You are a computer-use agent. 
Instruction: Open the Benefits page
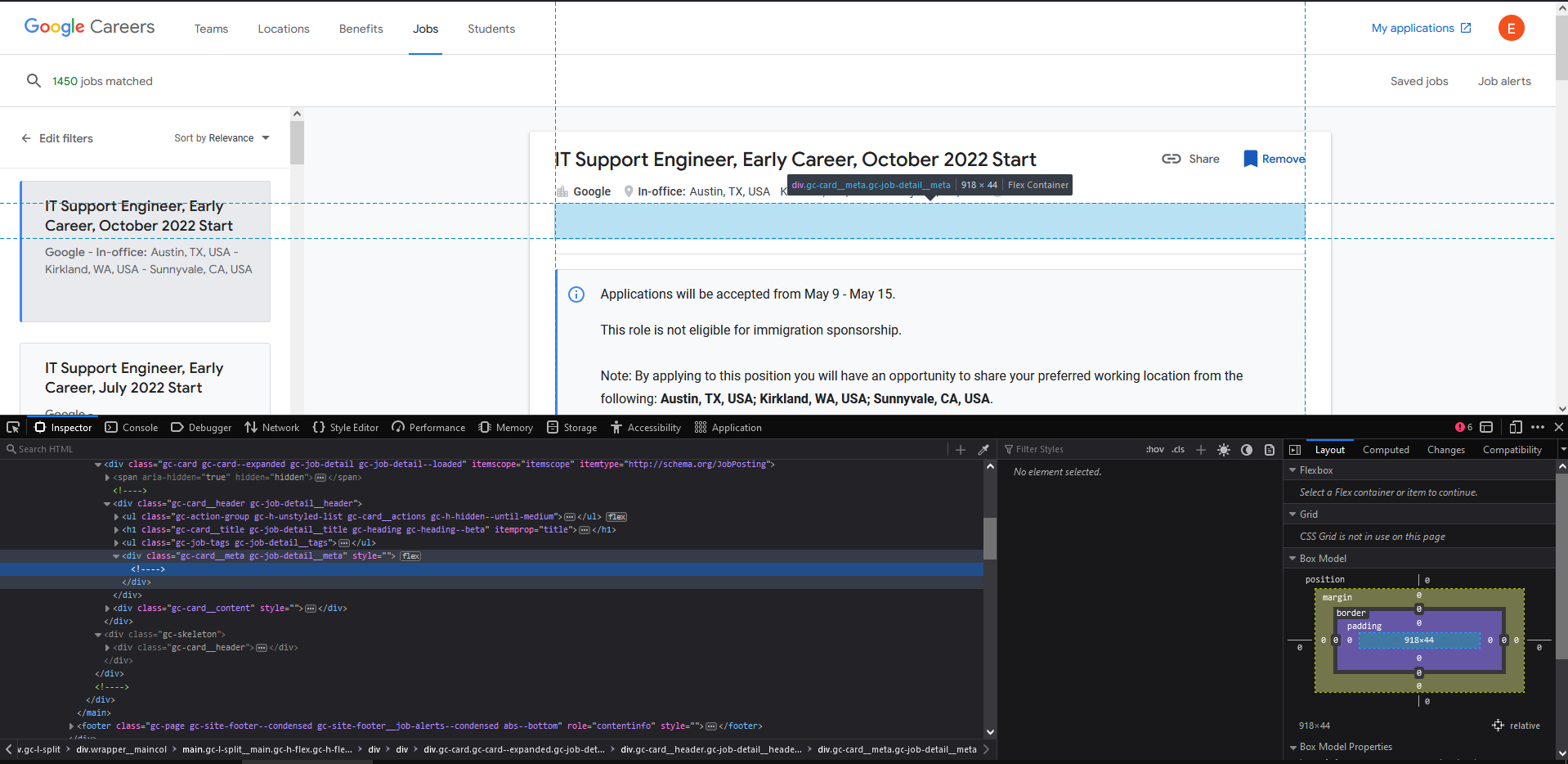coord(361,29)
